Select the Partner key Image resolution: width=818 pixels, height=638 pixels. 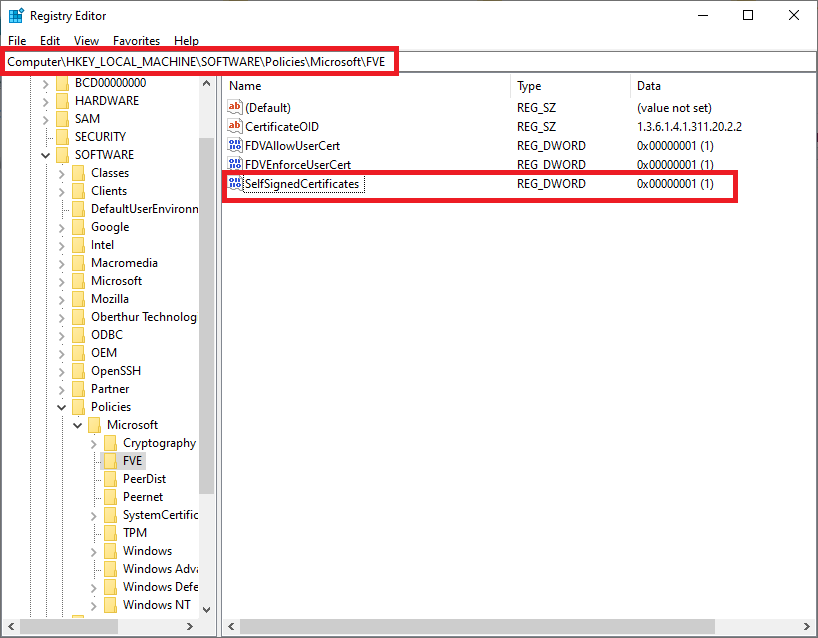[x=110, y=389]
